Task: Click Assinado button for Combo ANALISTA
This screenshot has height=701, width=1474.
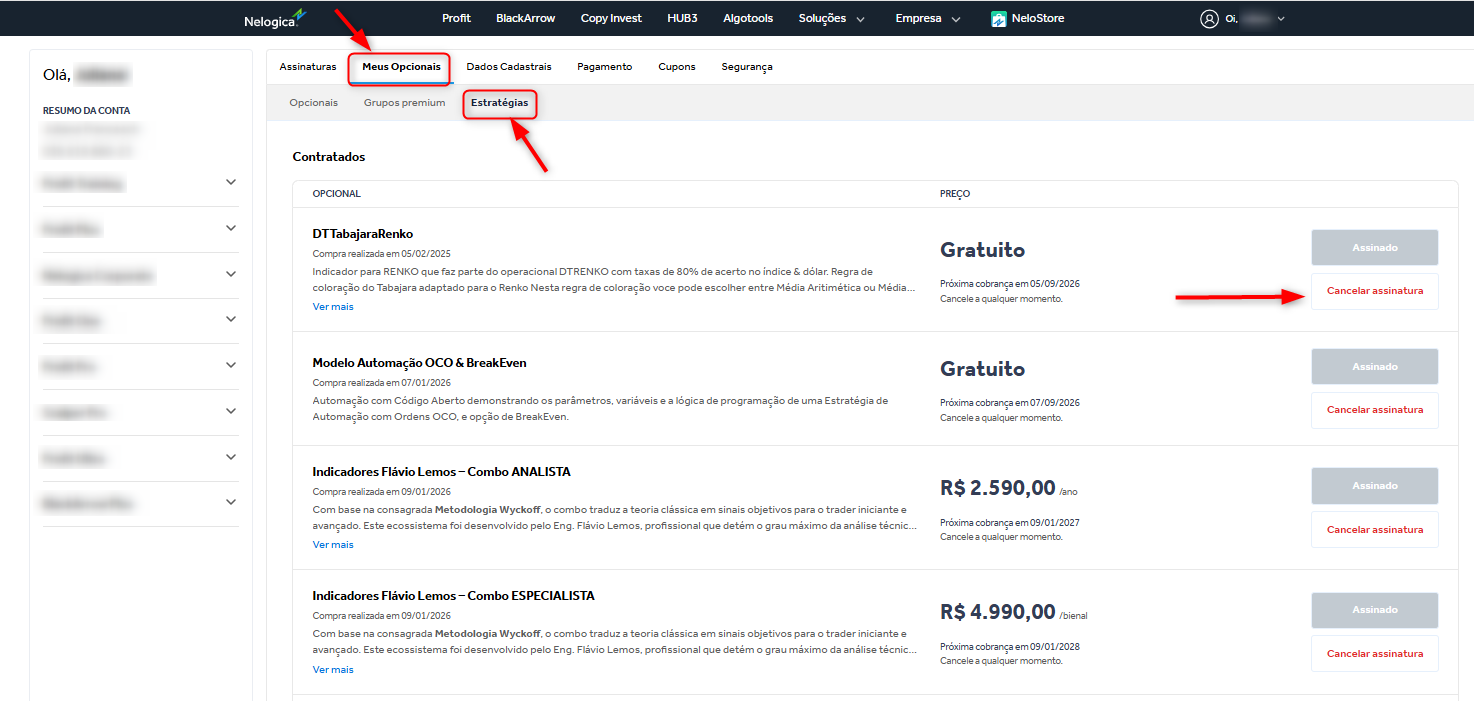Action: 1375,486
